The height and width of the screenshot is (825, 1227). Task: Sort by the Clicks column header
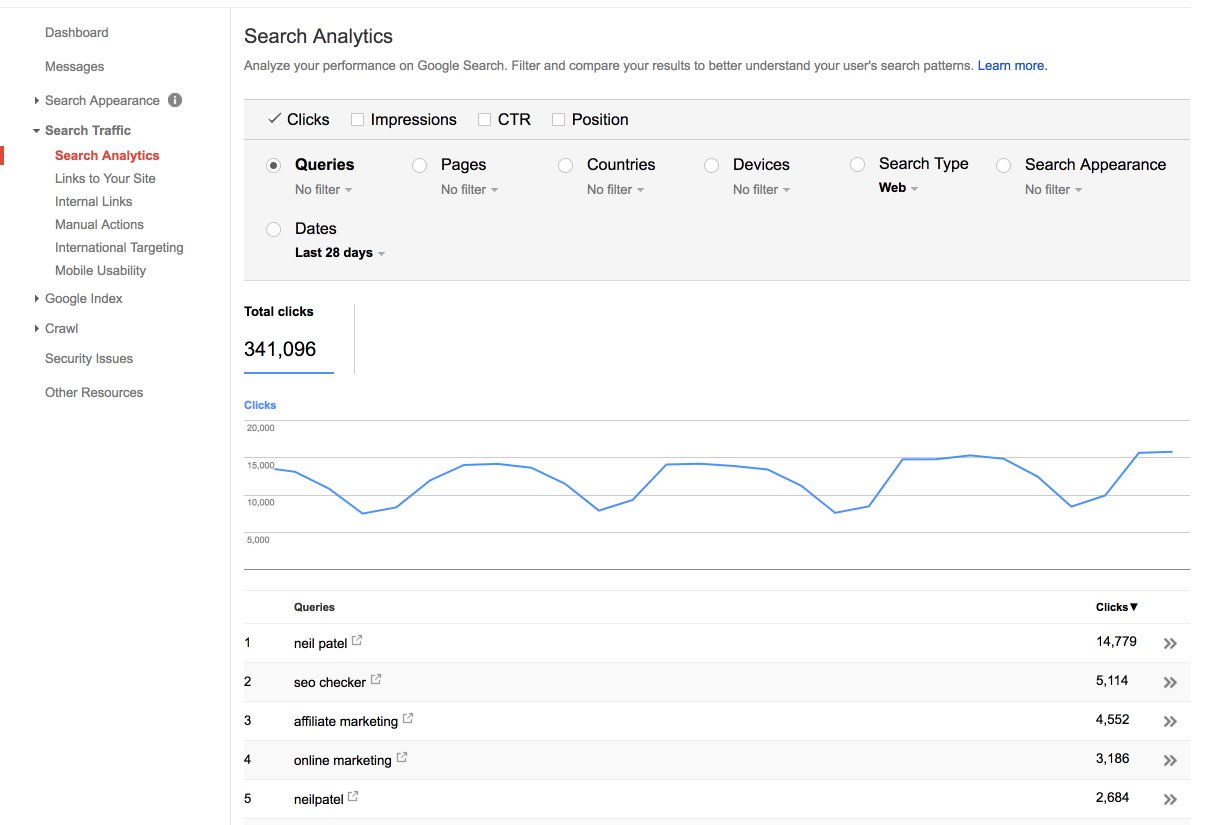point(1117,607)
